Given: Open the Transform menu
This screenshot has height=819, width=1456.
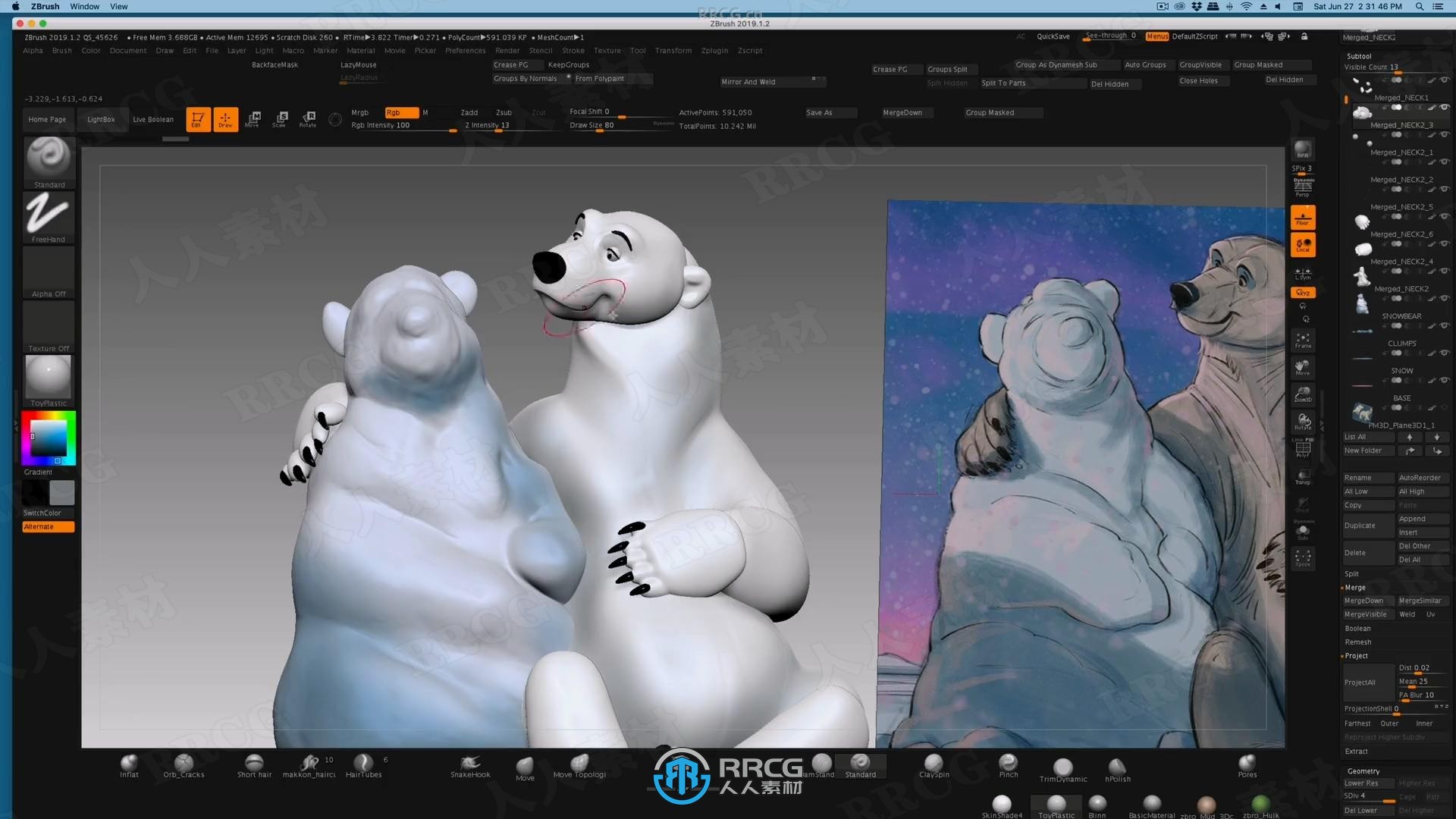Looking at the screenshot, I should [x=673, y=51].
